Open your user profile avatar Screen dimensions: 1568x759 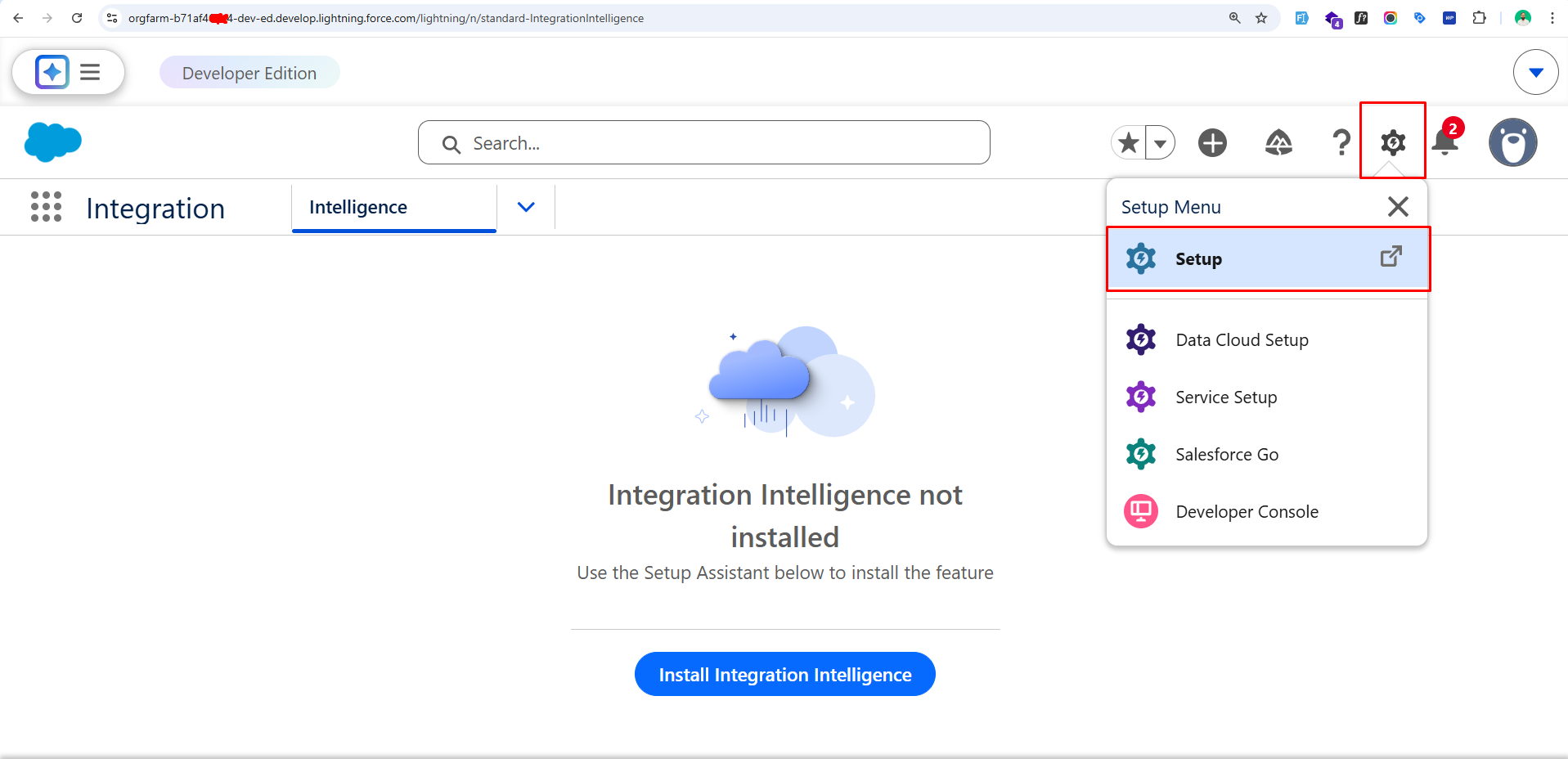[1512, 142]
